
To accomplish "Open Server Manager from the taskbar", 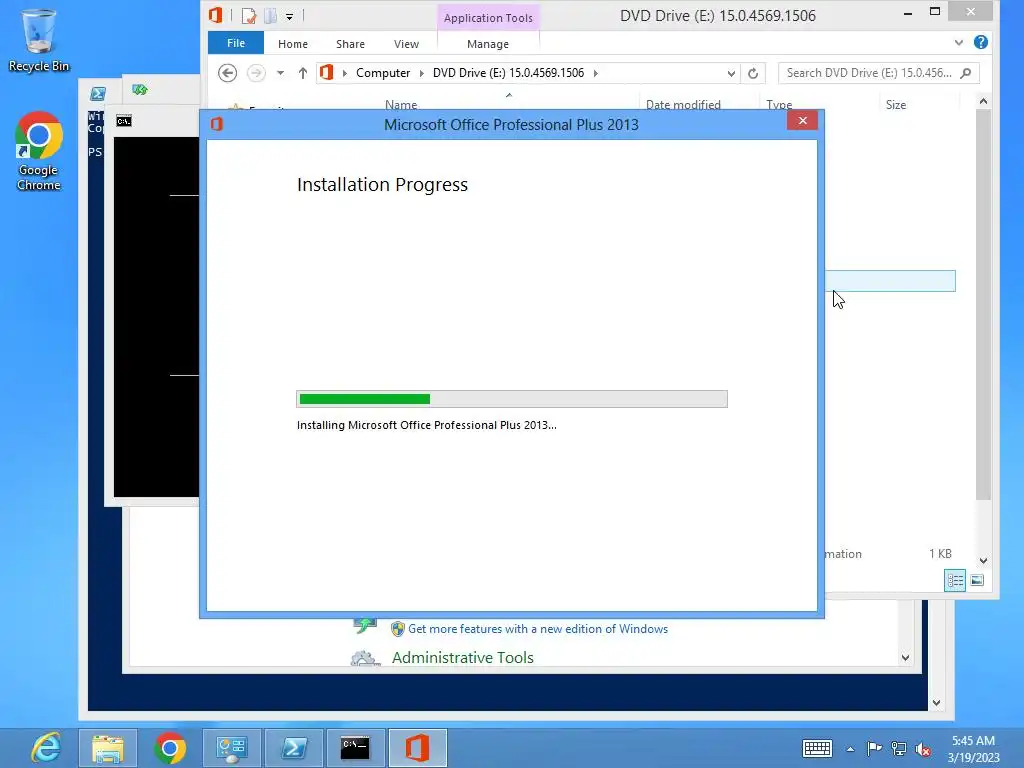I will click(232, 748).
